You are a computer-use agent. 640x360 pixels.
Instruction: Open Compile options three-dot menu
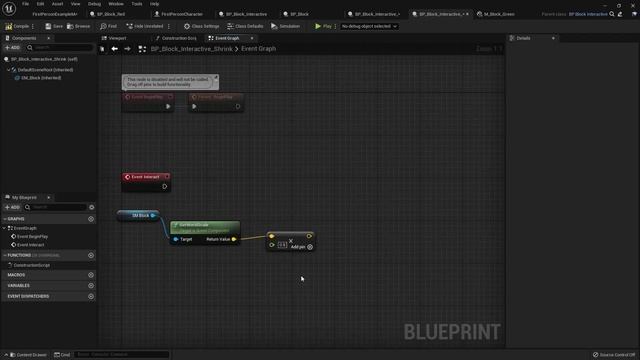pos(33,26)
